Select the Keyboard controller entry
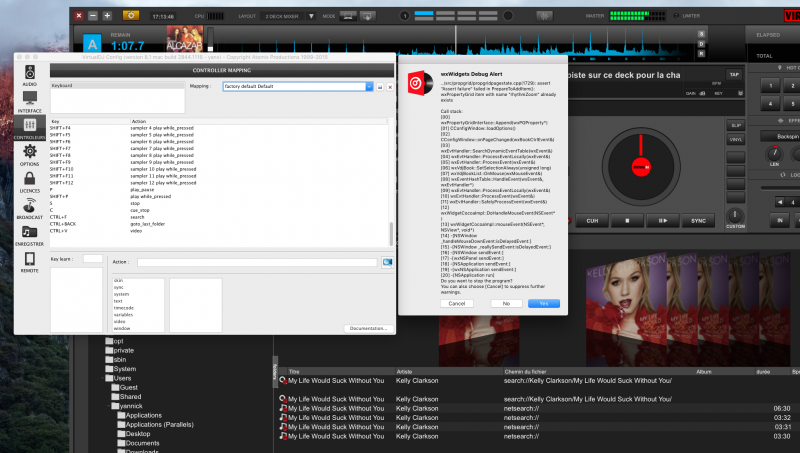 pyautogui.click(x=117, y=86)
